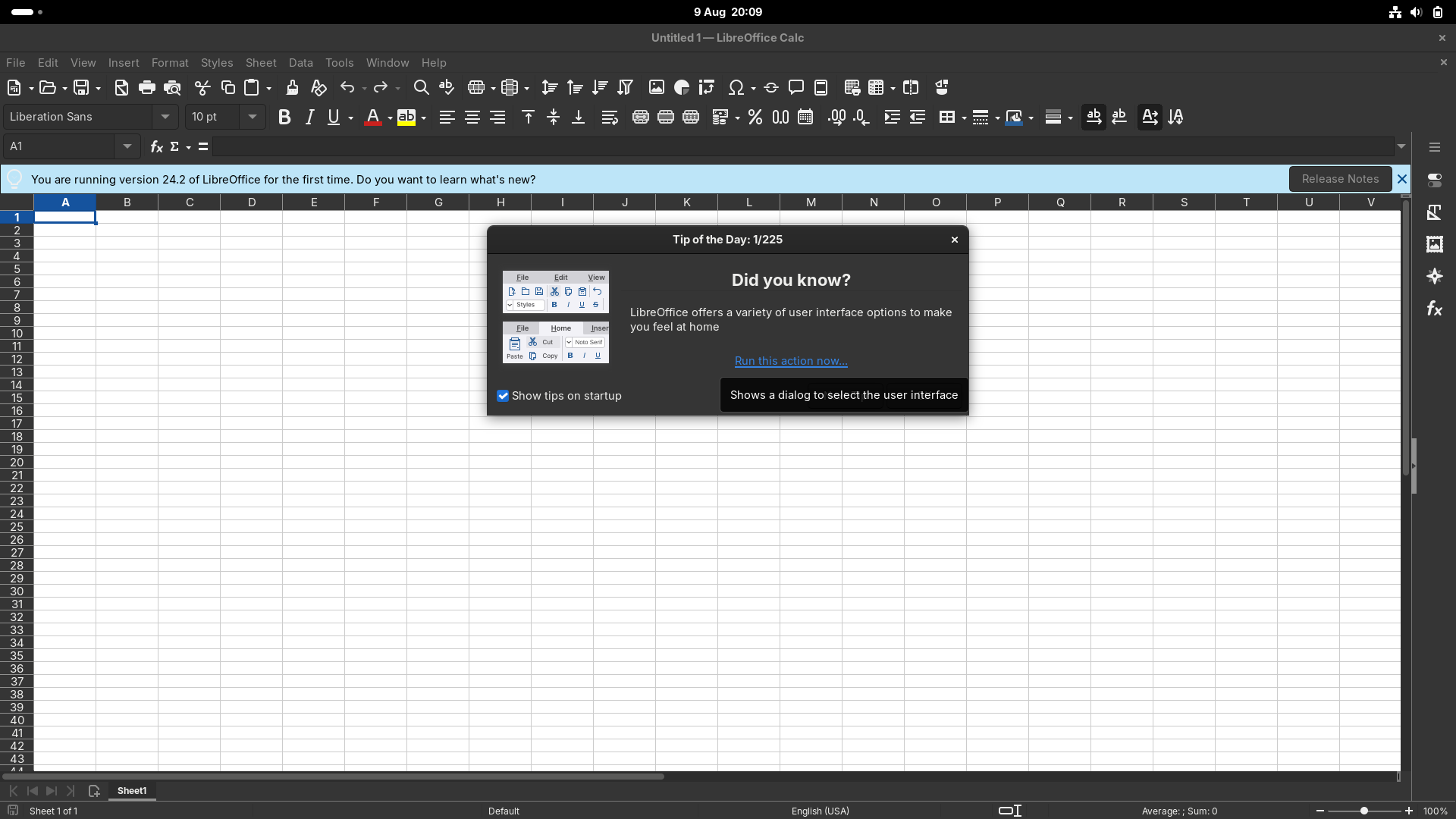Image resolution: width=1456 pixels, height=819 pixels.
Task: Insert special character omega icon
Action: point(735,87)
